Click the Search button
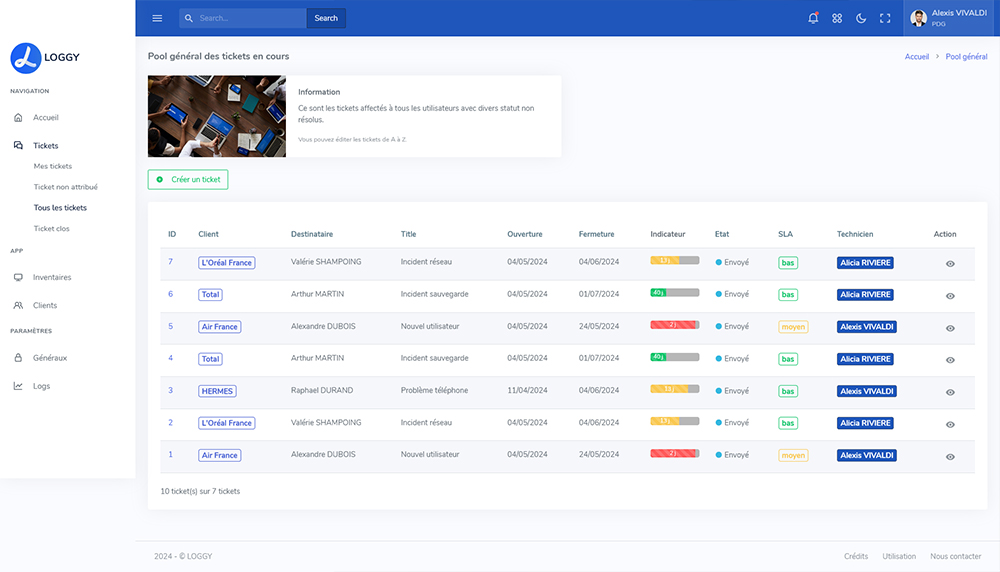This screenshot has height=572, width=1000. point(326,18)
